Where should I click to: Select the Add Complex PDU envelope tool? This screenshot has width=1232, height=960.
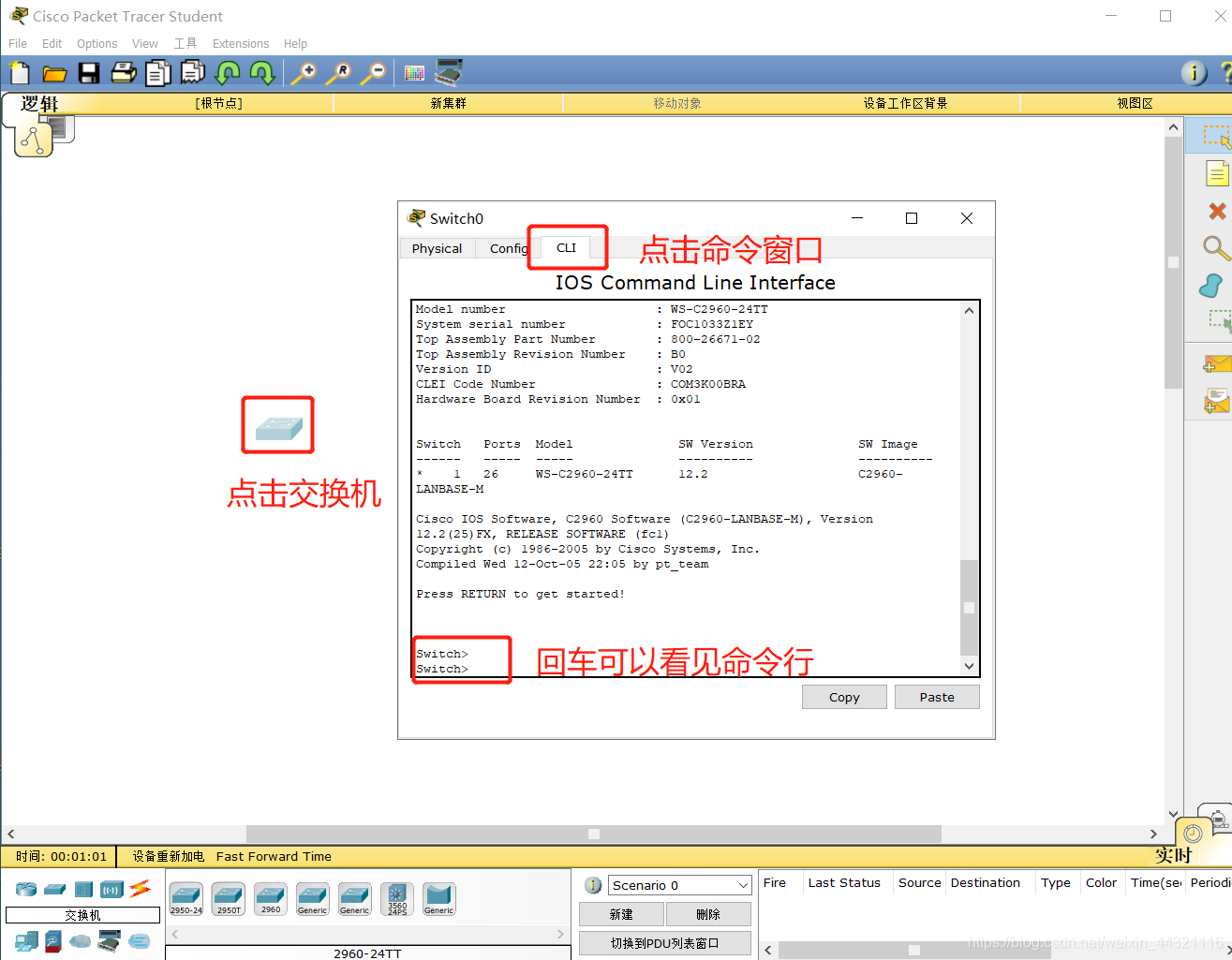point(1216,402)
